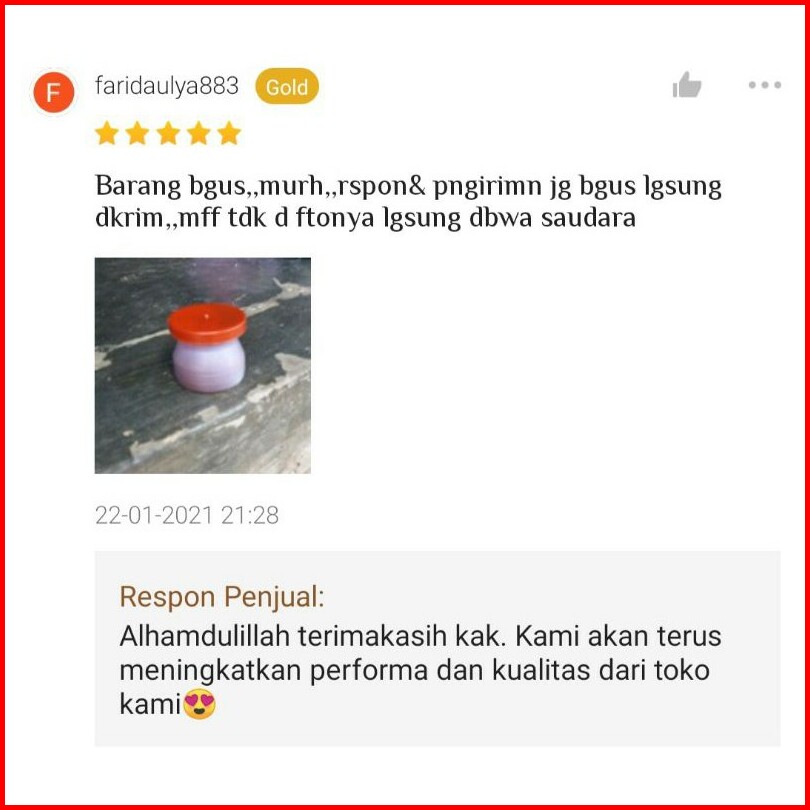Tap the heart-eyes emoji in seller reply
This screenshot has width=810, height=810.
tap(199, 704)
